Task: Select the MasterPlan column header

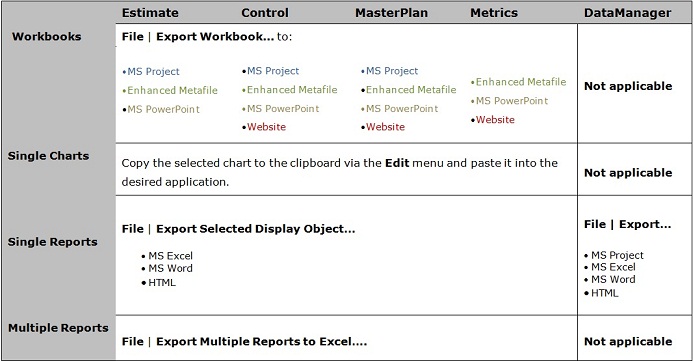Action: click(392, 13)
